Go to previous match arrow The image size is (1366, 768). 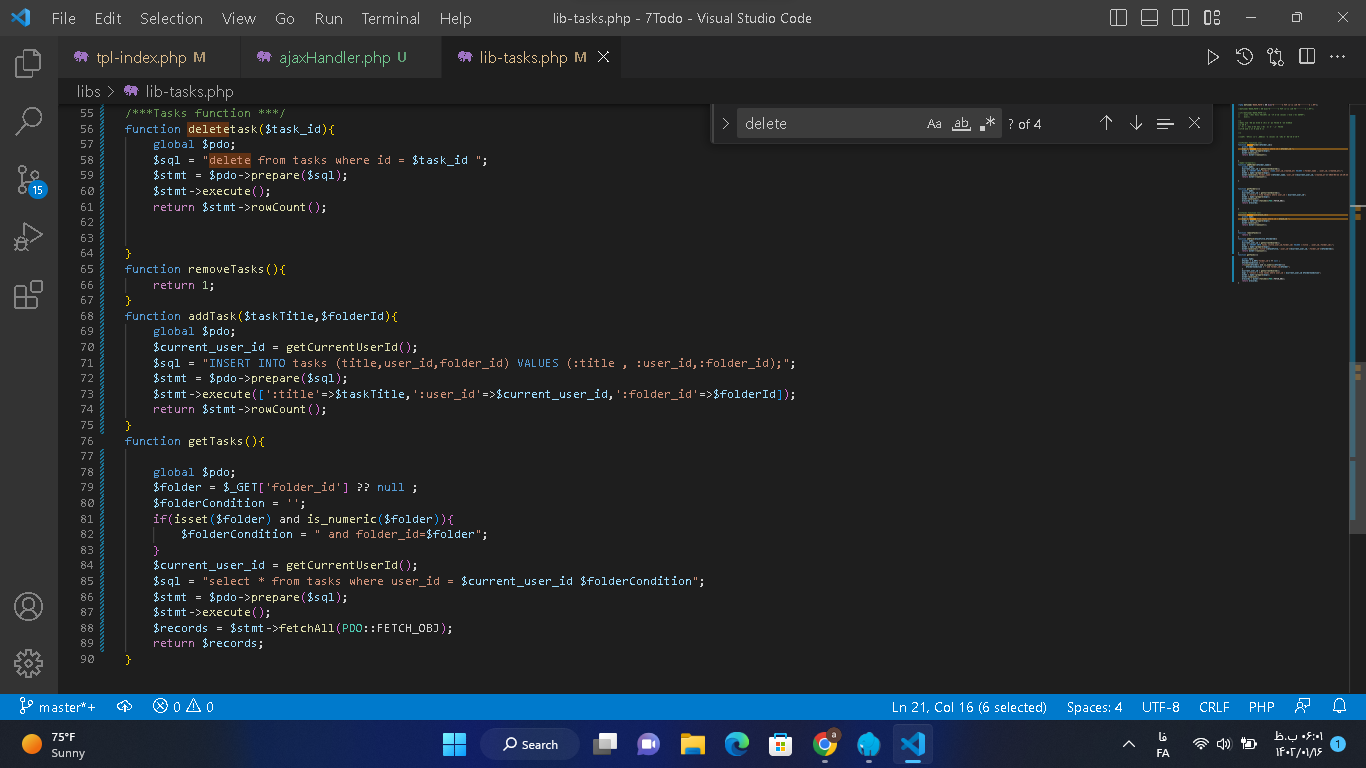(1106, 123)
